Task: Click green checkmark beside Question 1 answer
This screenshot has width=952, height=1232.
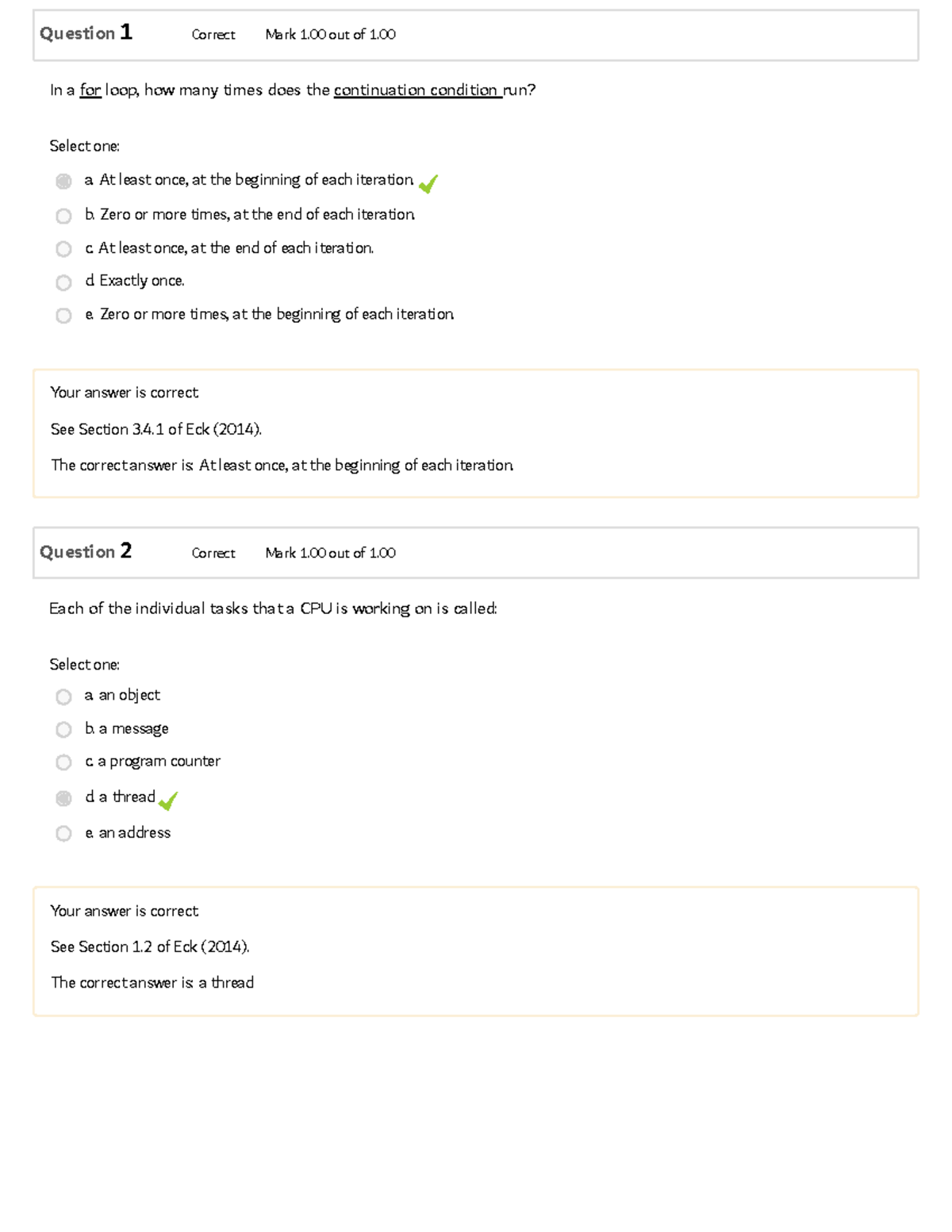Action: (x=428, y=184)
